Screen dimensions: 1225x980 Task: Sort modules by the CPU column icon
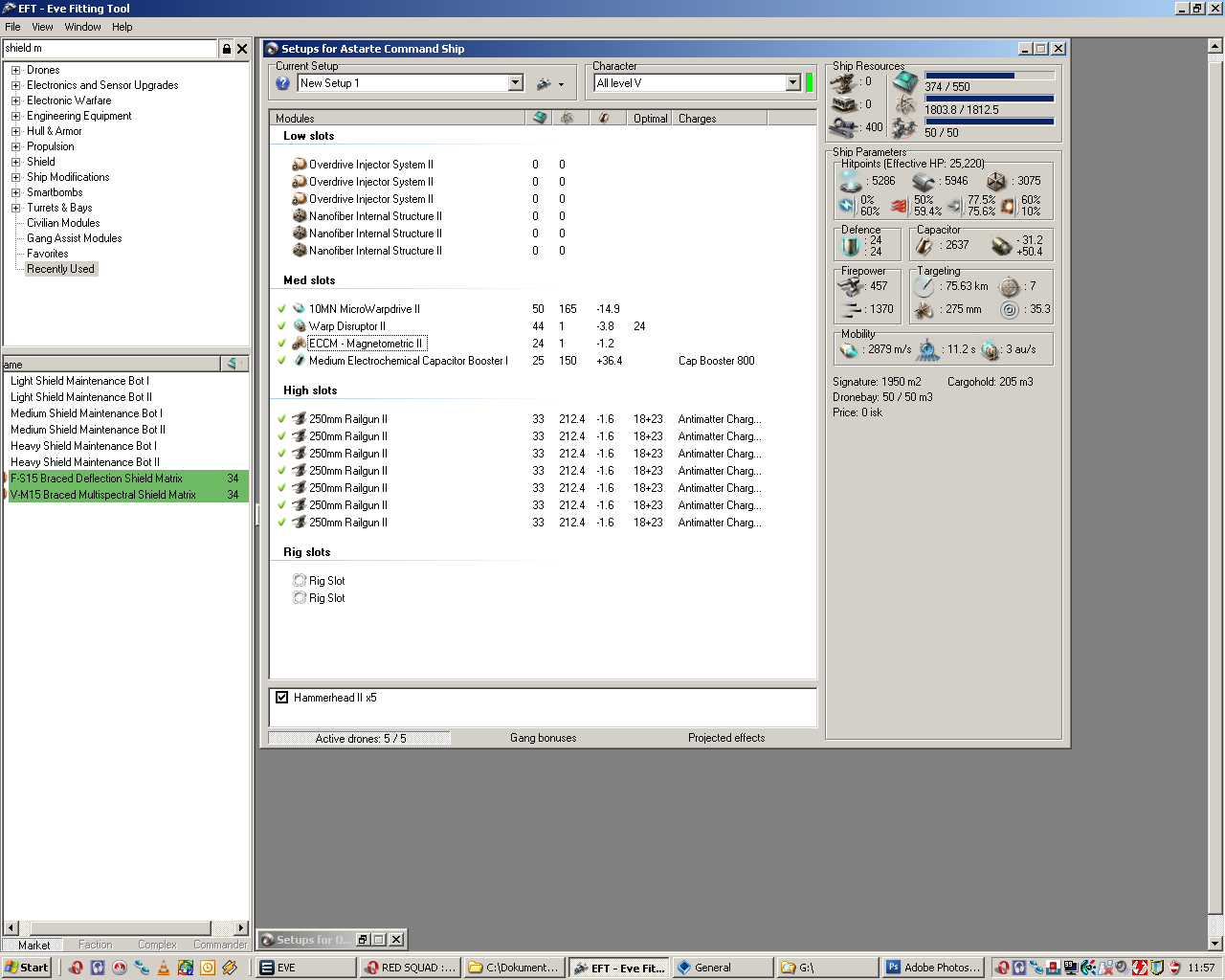[x=540, y=118]
